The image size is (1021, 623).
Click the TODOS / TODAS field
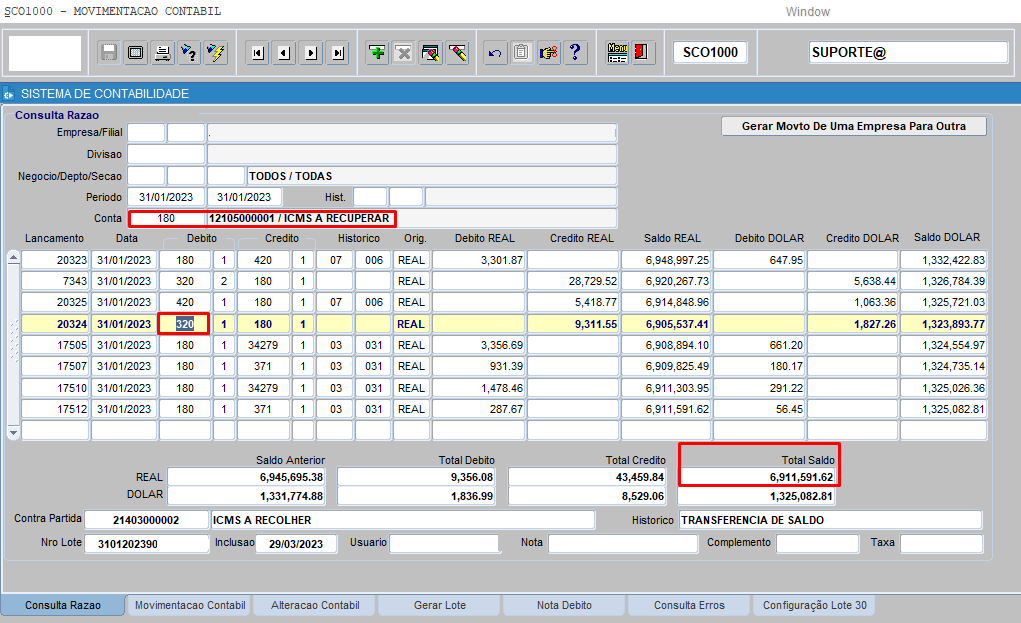[x=432, y=176]
